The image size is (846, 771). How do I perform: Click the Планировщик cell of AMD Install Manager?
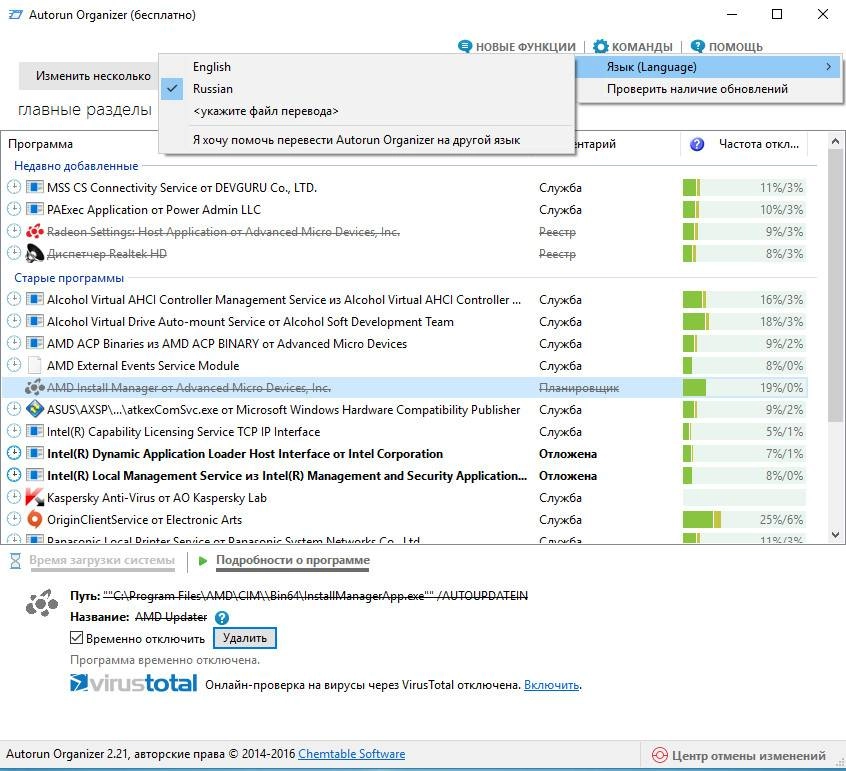(x=579, y=388)
